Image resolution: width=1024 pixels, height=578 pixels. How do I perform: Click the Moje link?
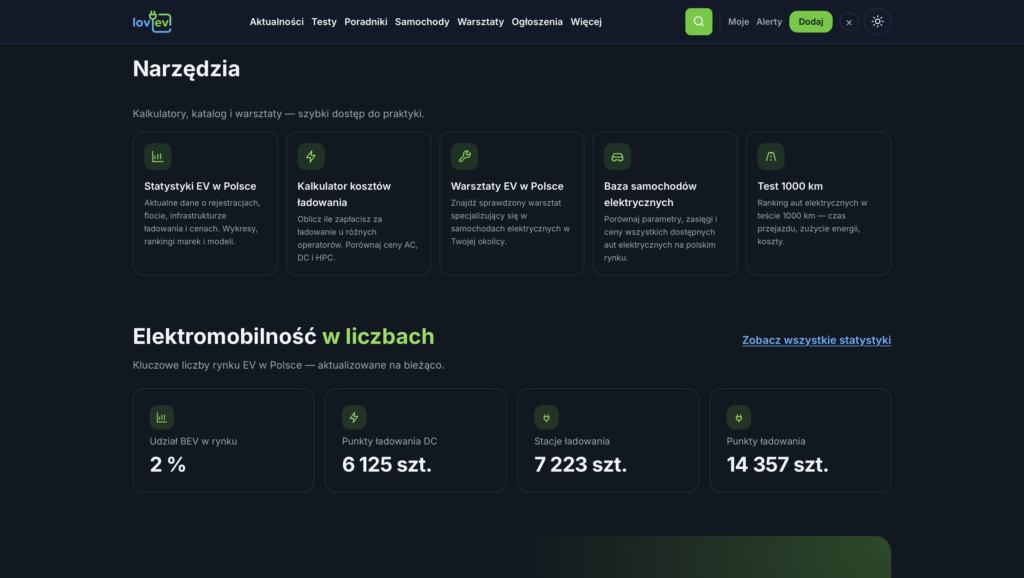738,22
